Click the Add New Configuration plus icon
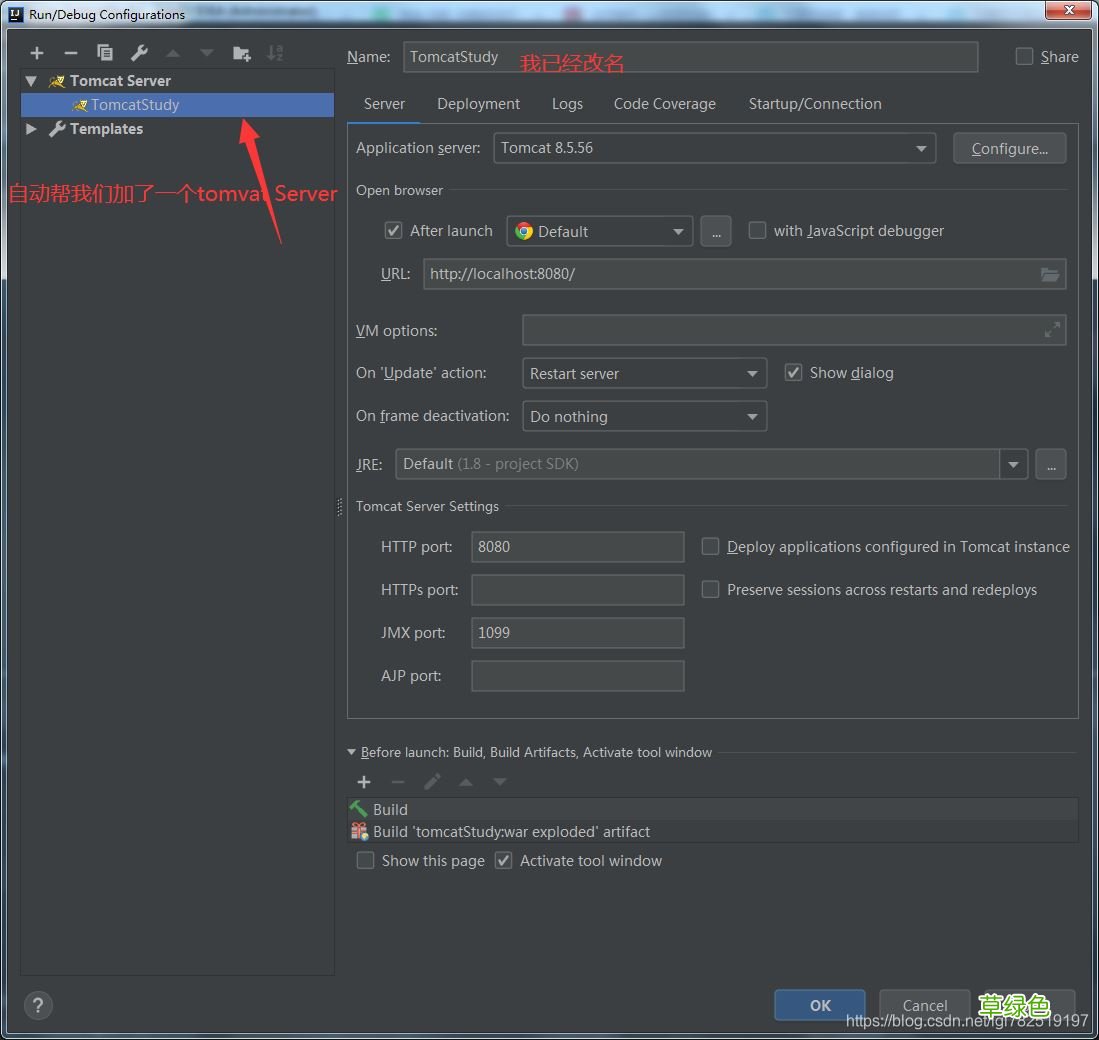 37,53
